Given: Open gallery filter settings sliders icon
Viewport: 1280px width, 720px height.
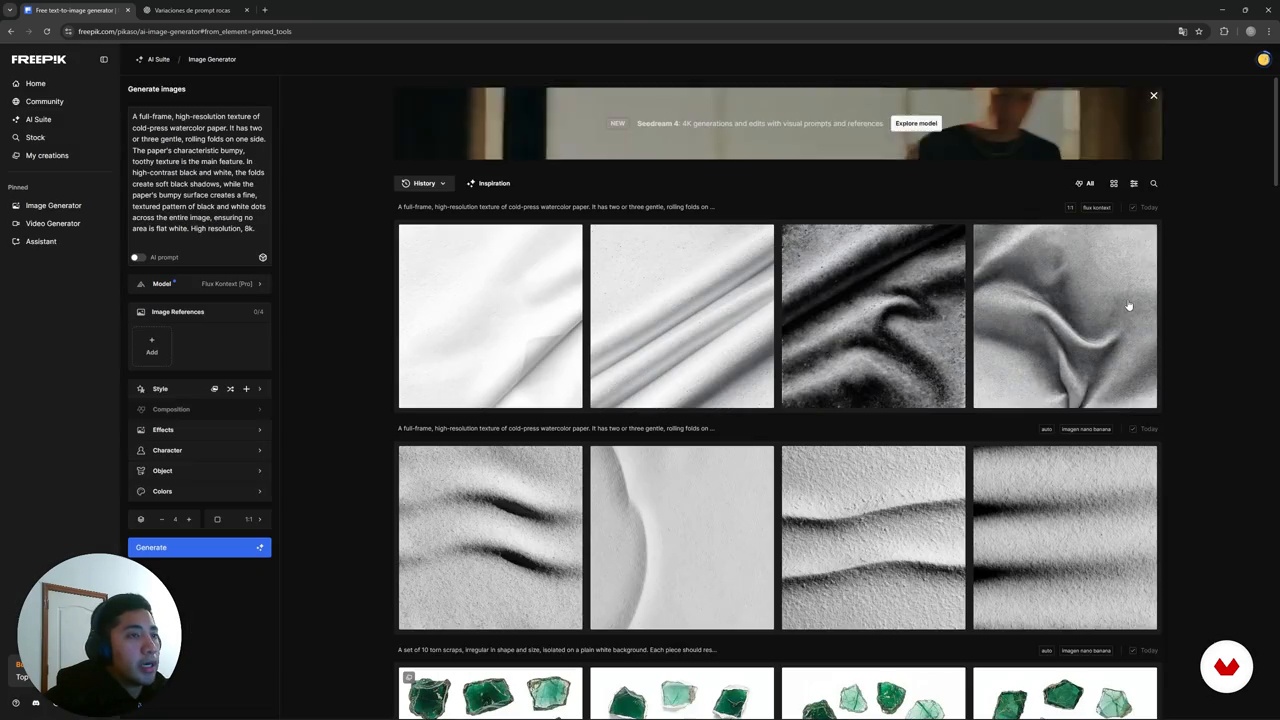Looking at the screenshot, I should [1134, 183].
